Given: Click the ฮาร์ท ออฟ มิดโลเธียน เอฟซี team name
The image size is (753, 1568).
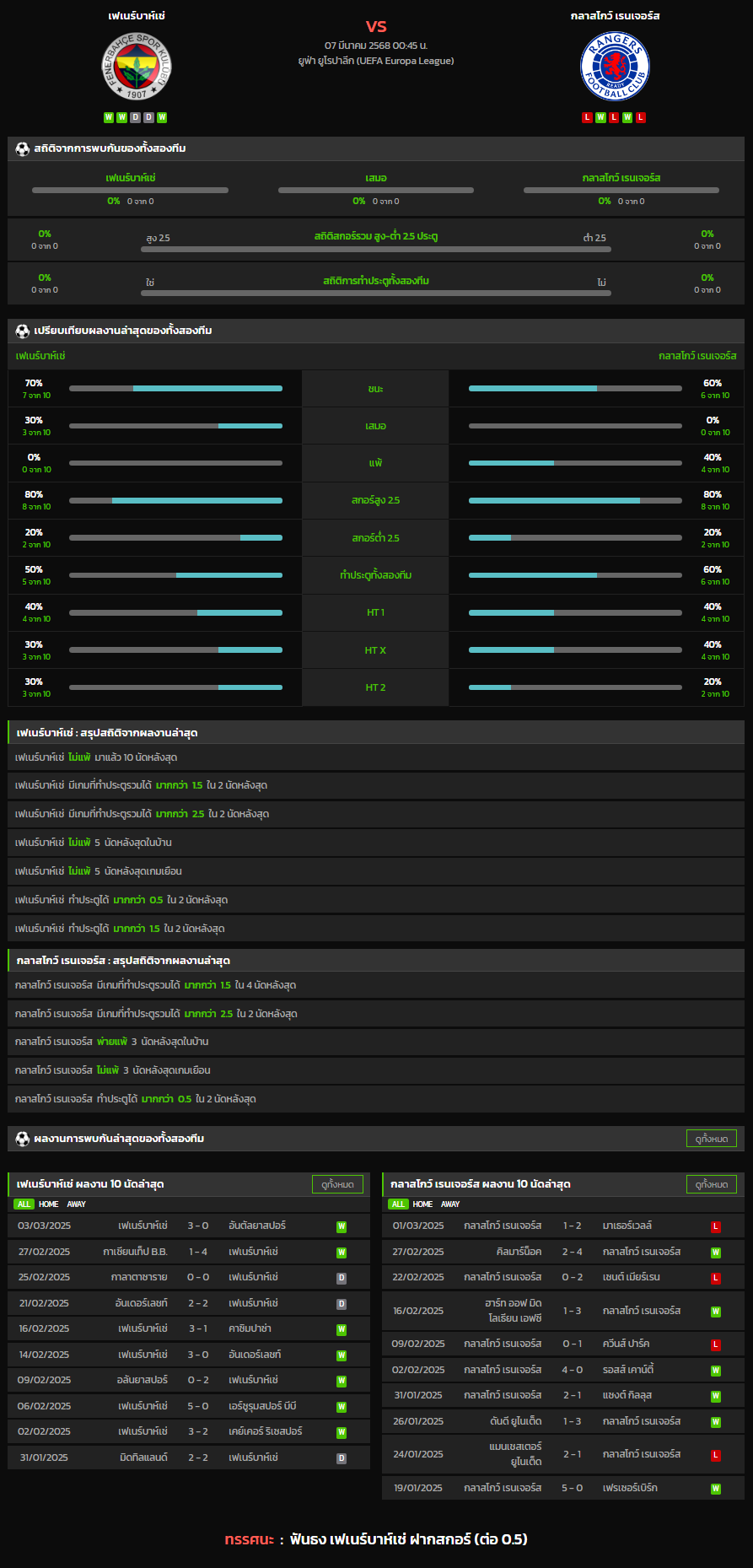Looking at the screenshot, I should (x=514, y=1311).
